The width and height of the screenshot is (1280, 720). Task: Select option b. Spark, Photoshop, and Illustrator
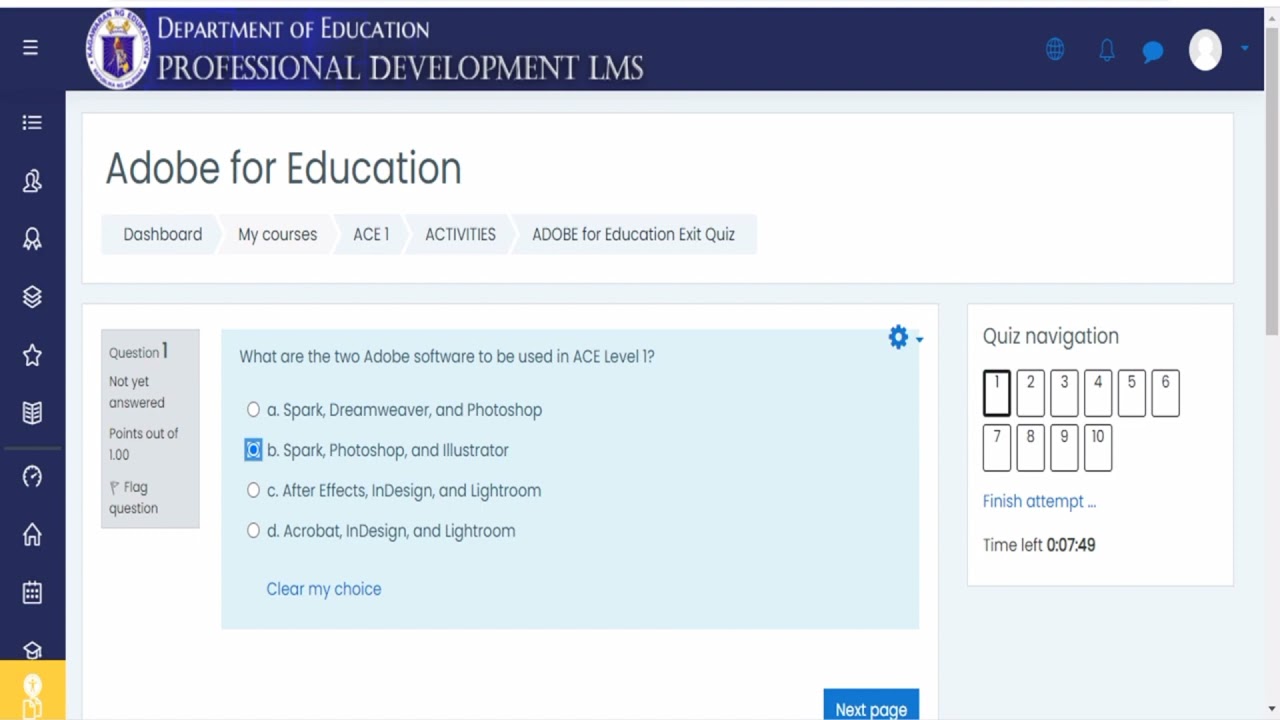point(253,450)
